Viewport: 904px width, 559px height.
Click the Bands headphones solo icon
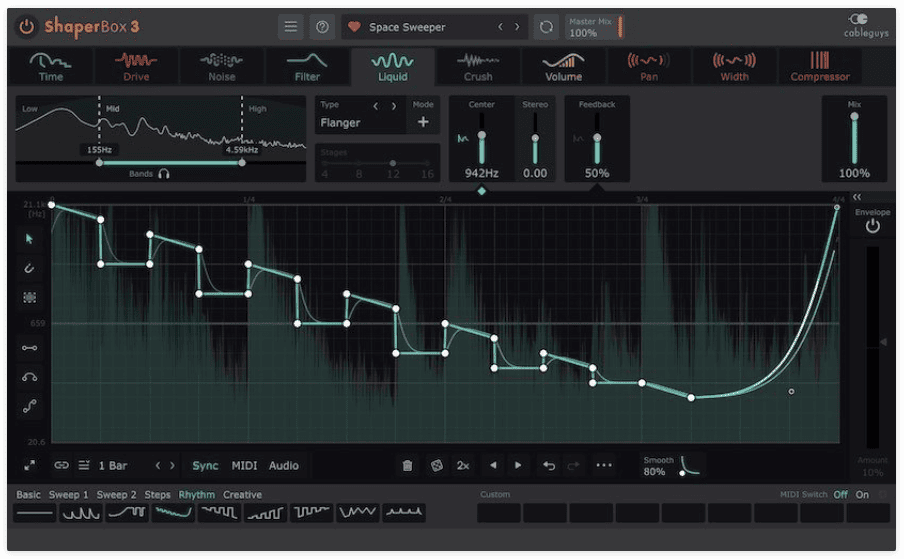pos(164,173)
